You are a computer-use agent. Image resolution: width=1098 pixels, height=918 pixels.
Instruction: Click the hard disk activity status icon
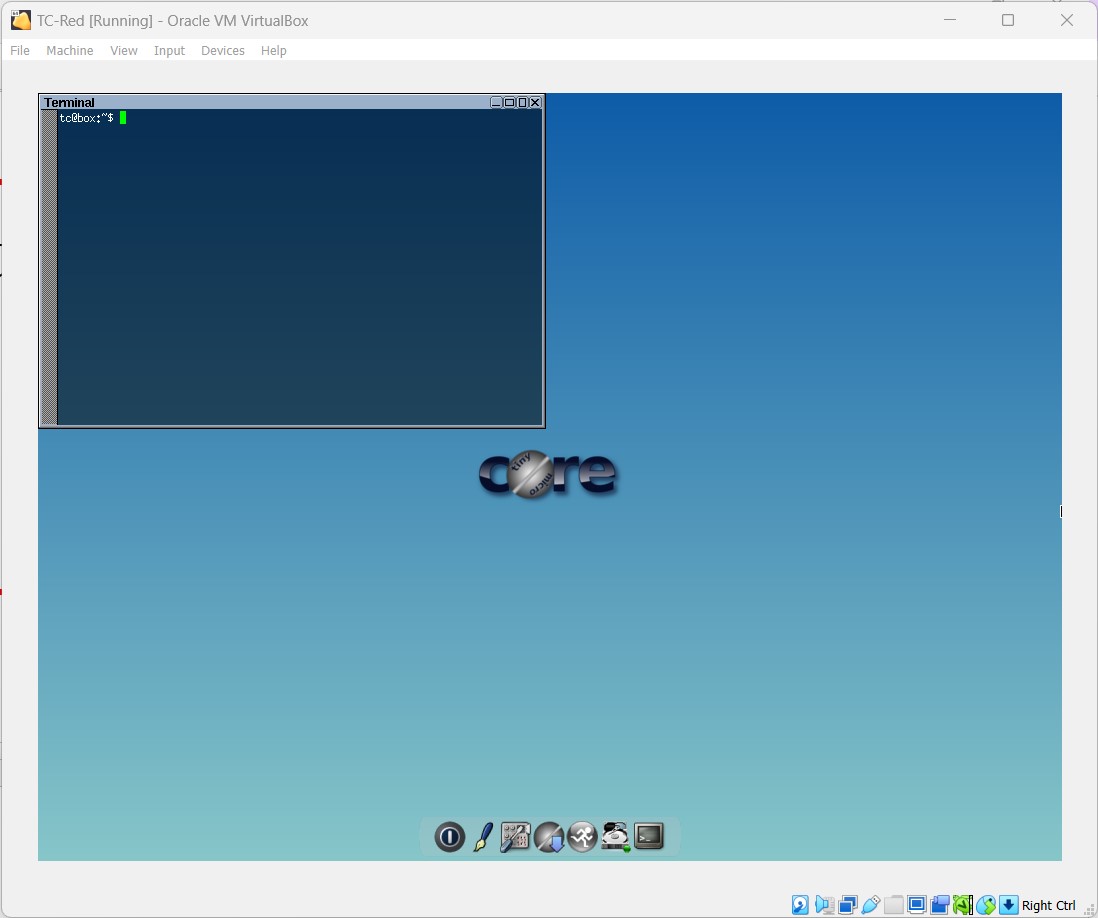[799, 904]
